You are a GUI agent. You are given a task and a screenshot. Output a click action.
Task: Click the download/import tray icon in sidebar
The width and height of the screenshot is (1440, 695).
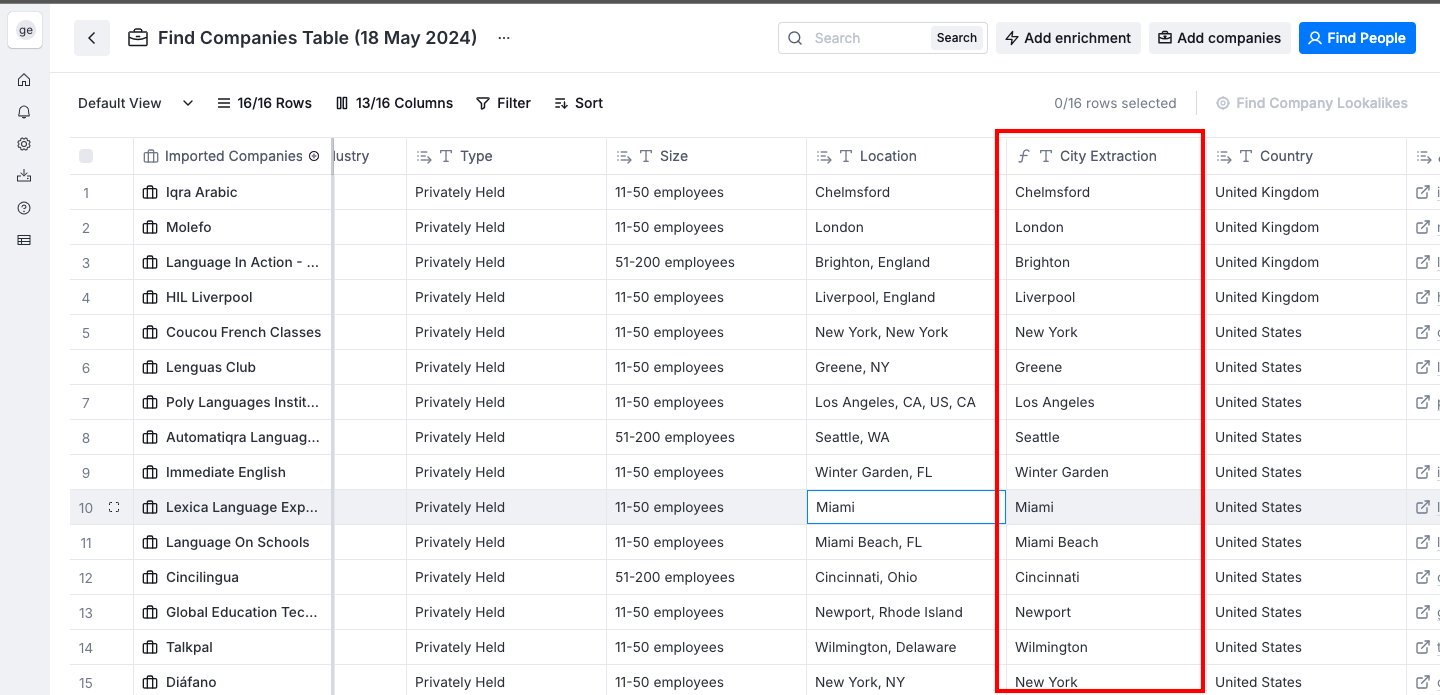(x=24, y=176)
